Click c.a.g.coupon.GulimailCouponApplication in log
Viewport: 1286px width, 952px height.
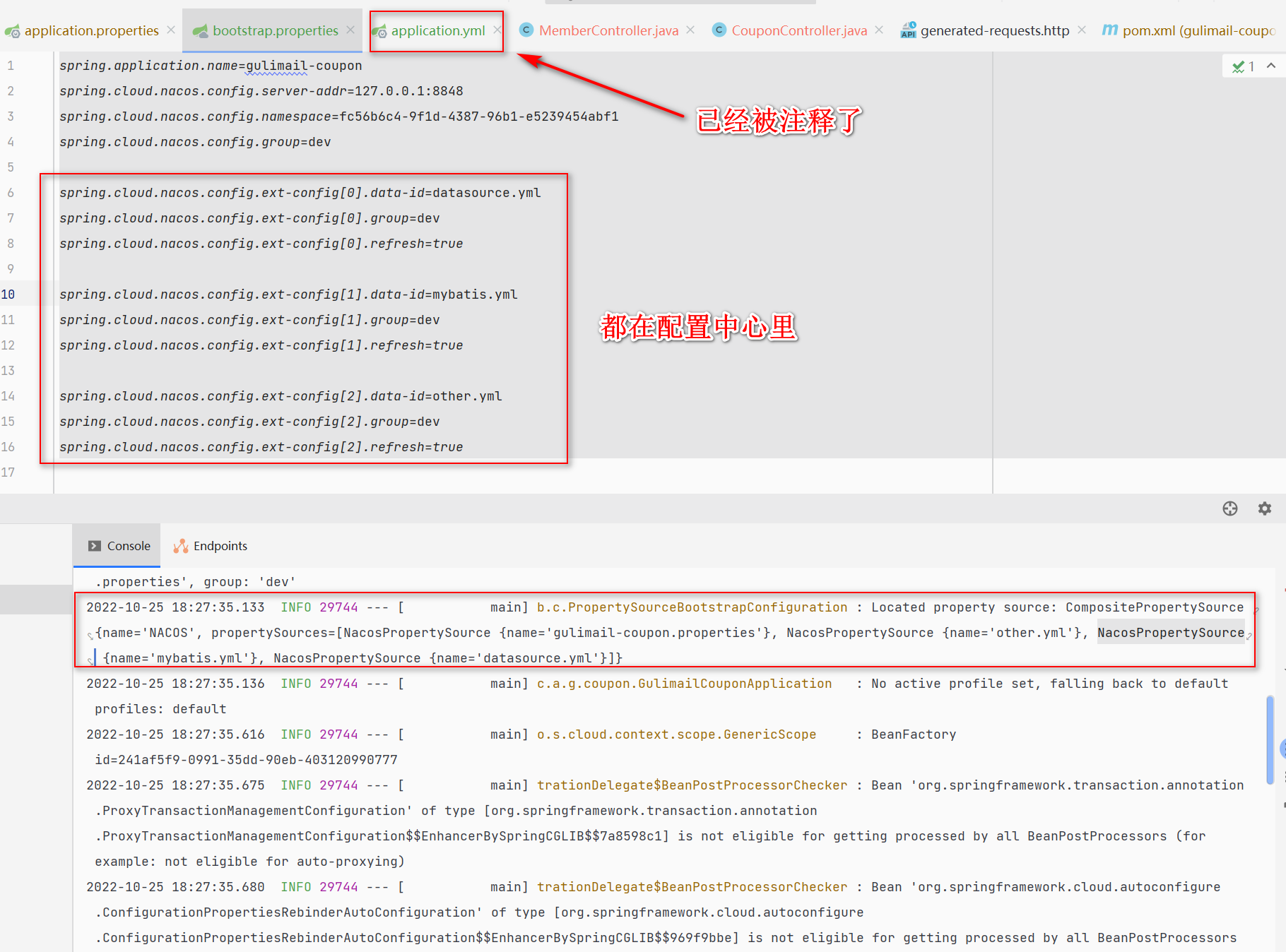coord(684,684)
